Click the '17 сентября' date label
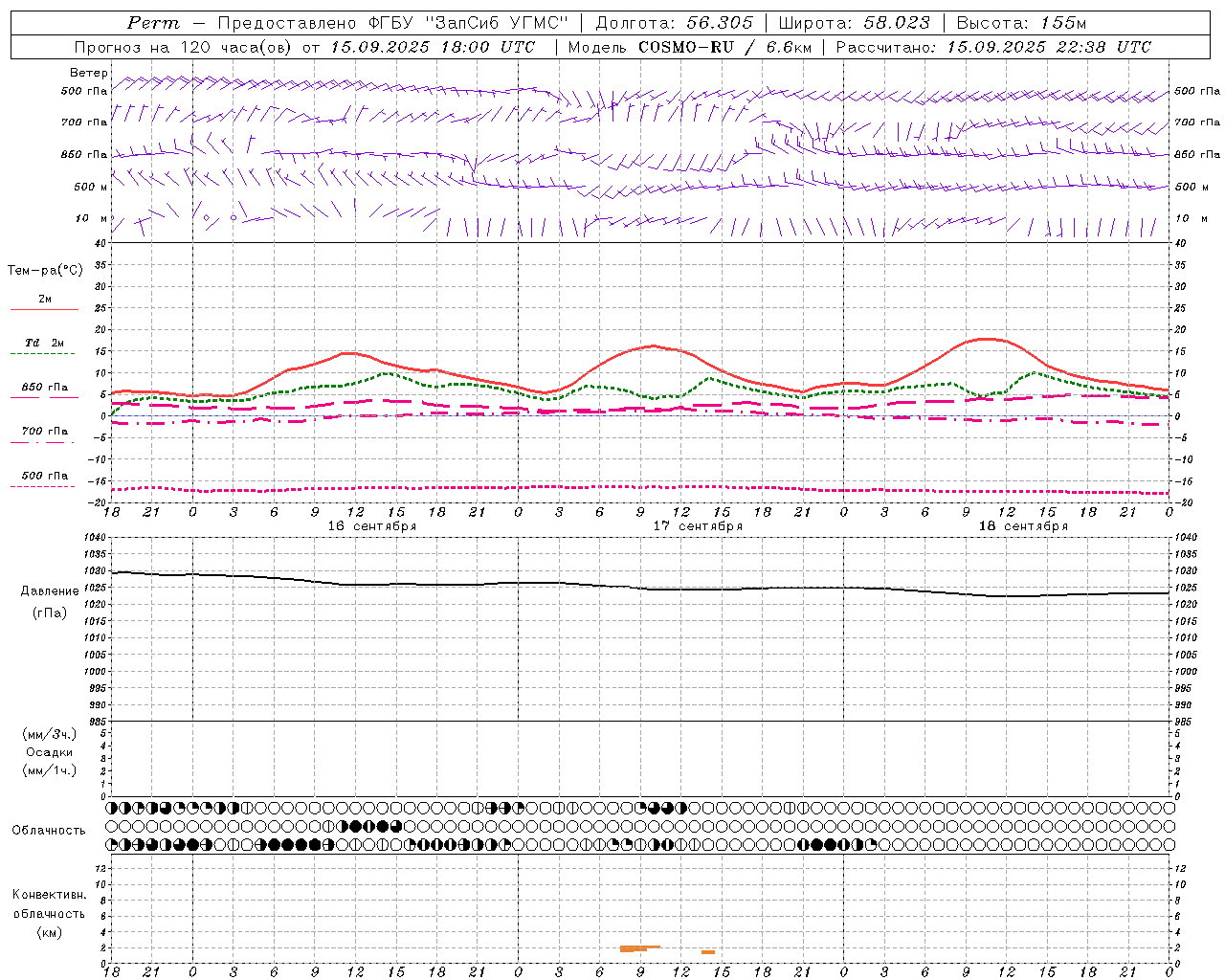 698,526
